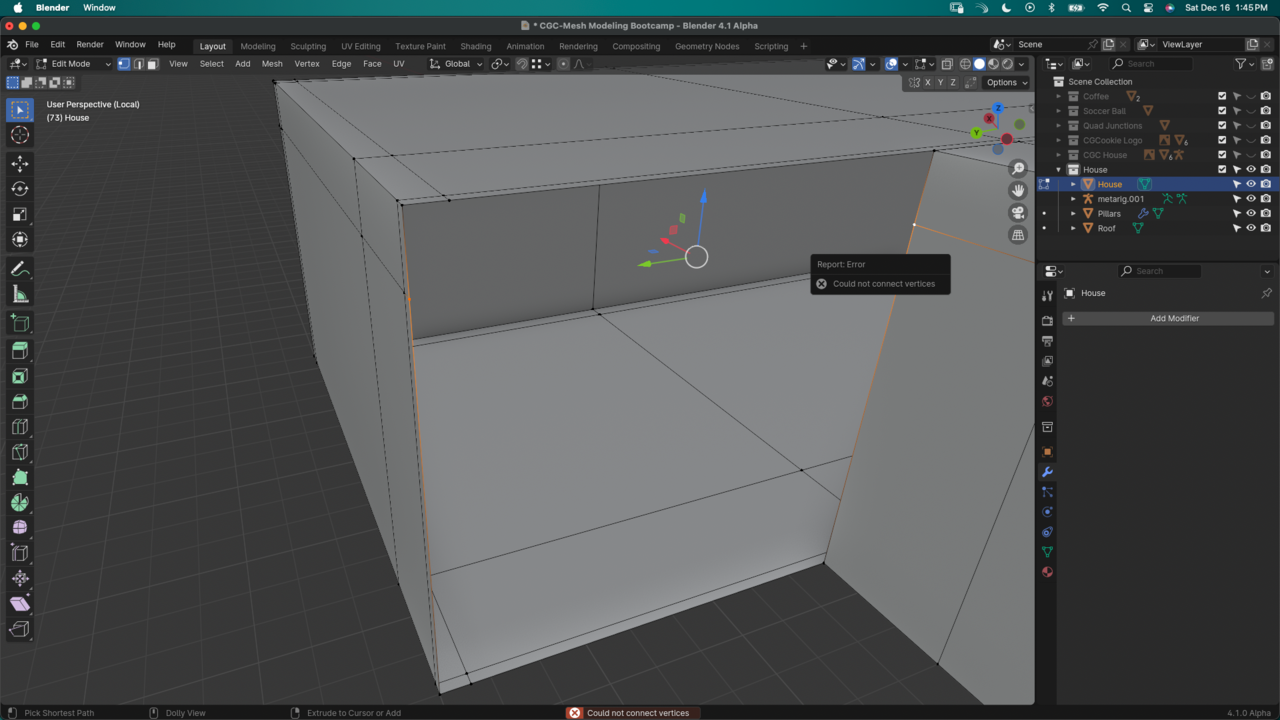Switch to face select mode
The width and height of the screenshot is (1280, 720).
point(153,64)
